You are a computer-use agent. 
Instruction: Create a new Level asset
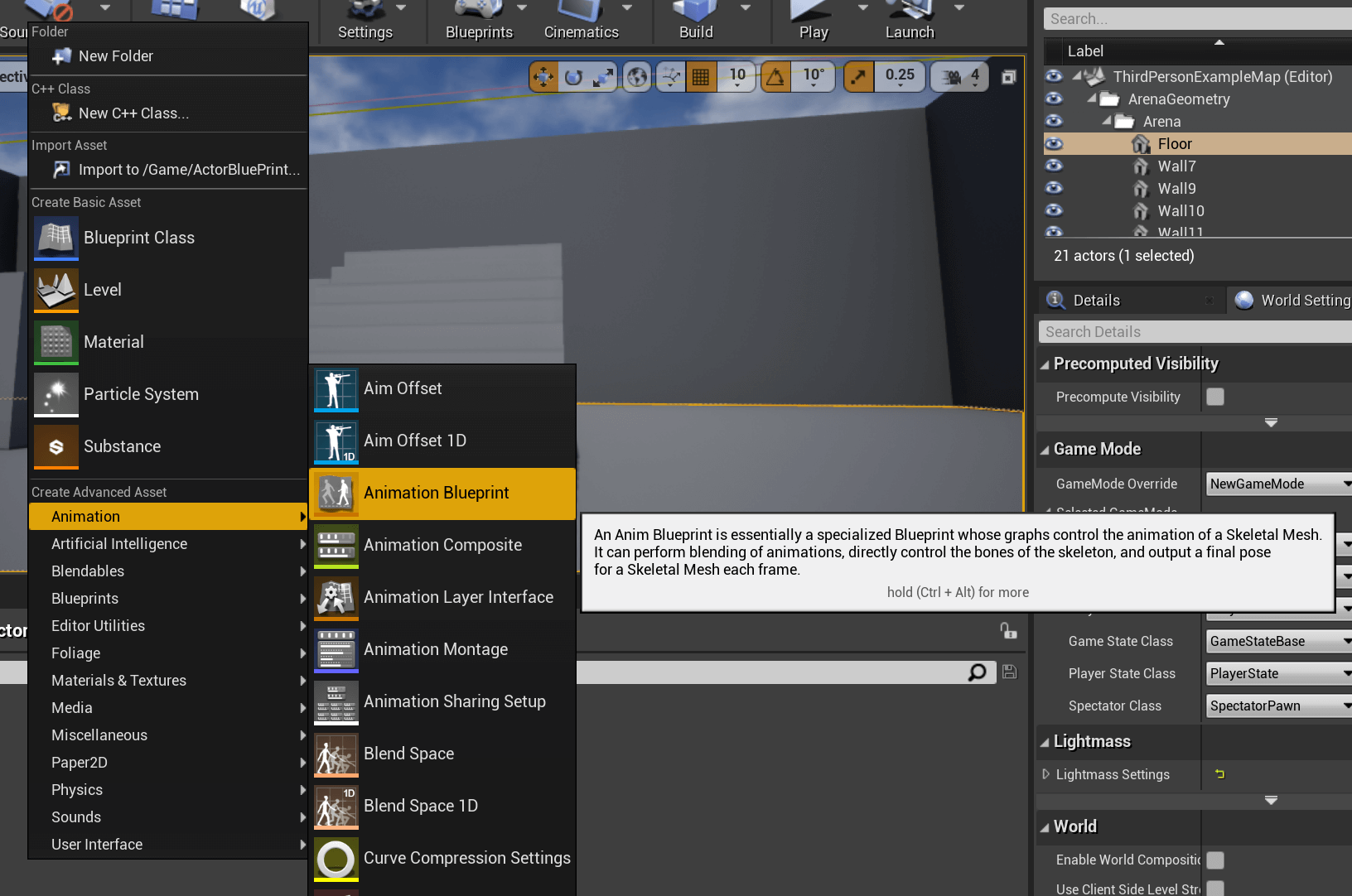click(168, 290)
